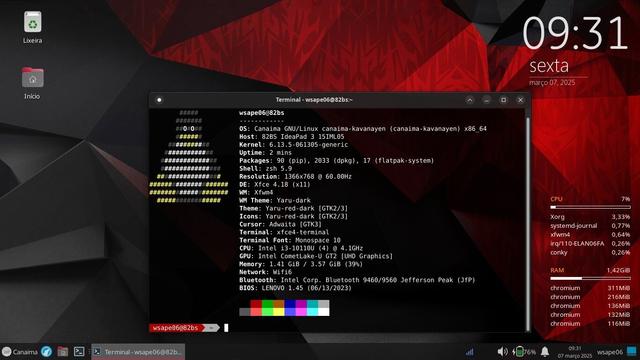
Task: Click the terminal window vertical scrollbar
Action: 528,224
